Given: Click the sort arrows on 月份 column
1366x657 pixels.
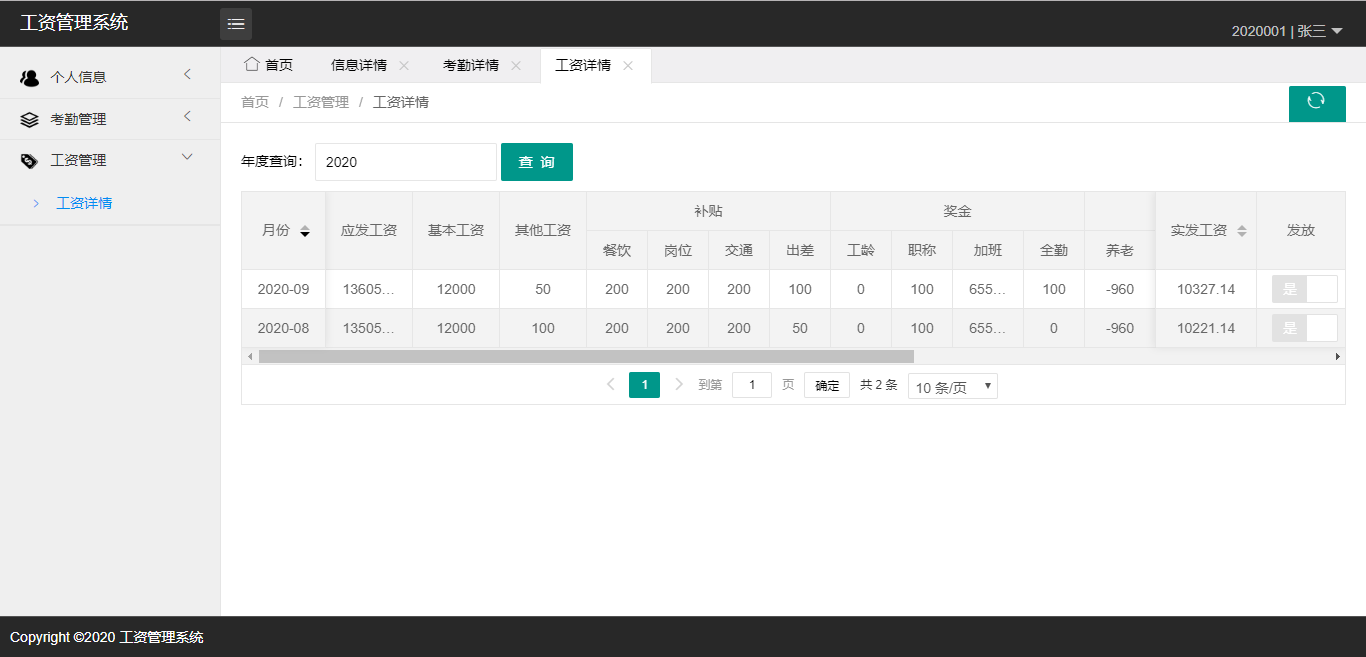Looking at the screenshot, I should (x=306, y=230).
